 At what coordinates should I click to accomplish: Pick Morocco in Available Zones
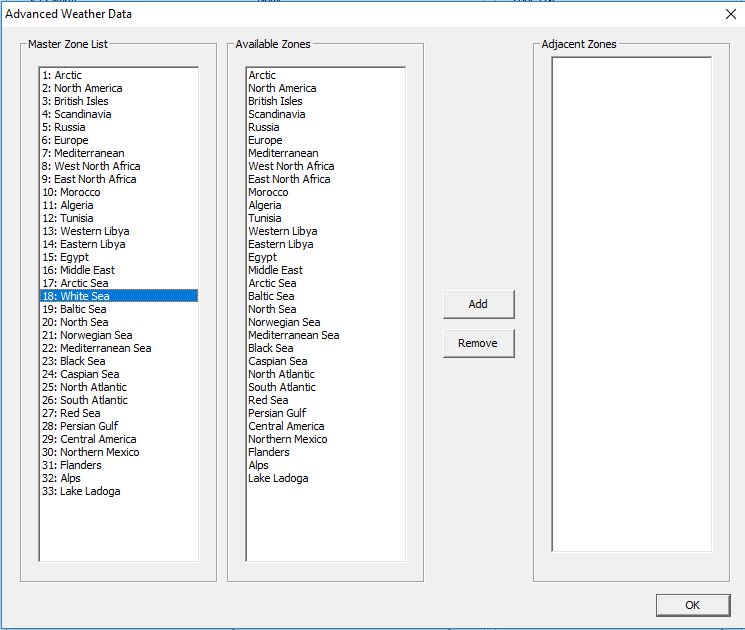pyautogui.click(x=326, y=192)
